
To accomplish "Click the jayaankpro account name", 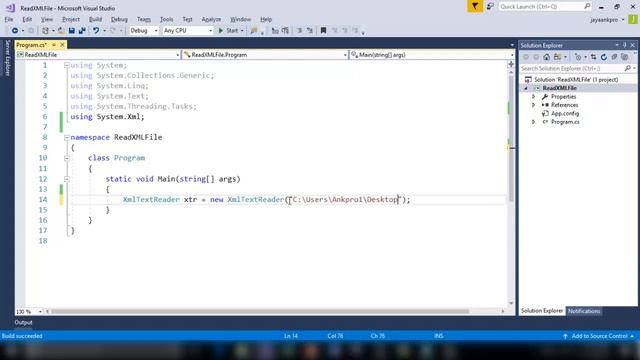I will 604,20.
